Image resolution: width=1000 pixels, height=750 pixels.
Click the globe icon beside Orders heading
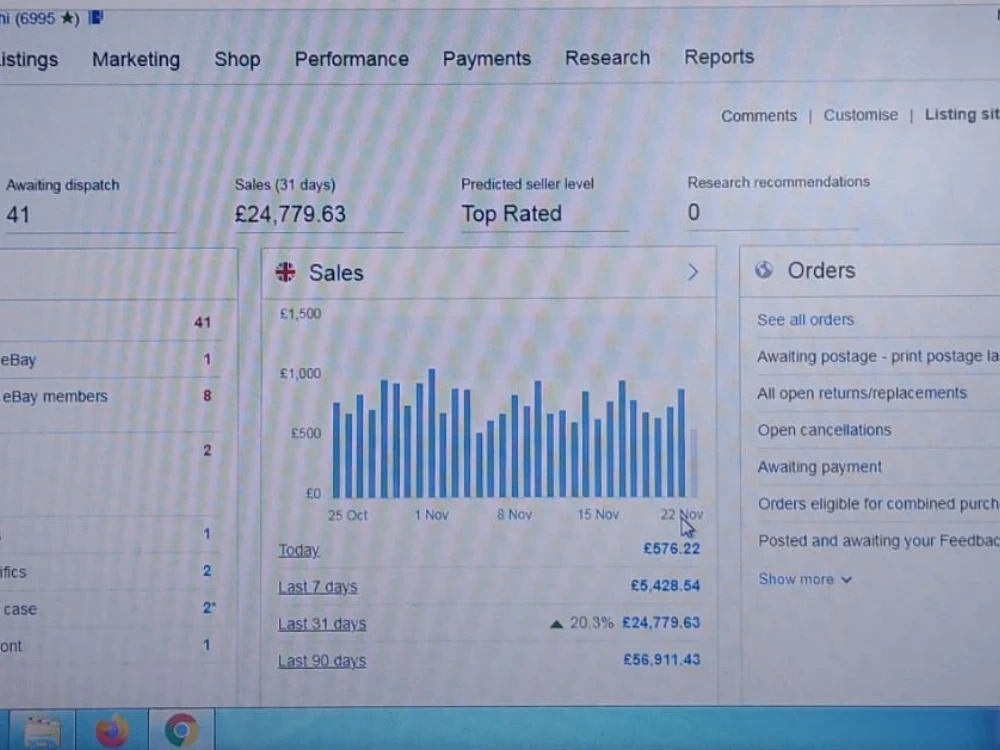[763, 270]
